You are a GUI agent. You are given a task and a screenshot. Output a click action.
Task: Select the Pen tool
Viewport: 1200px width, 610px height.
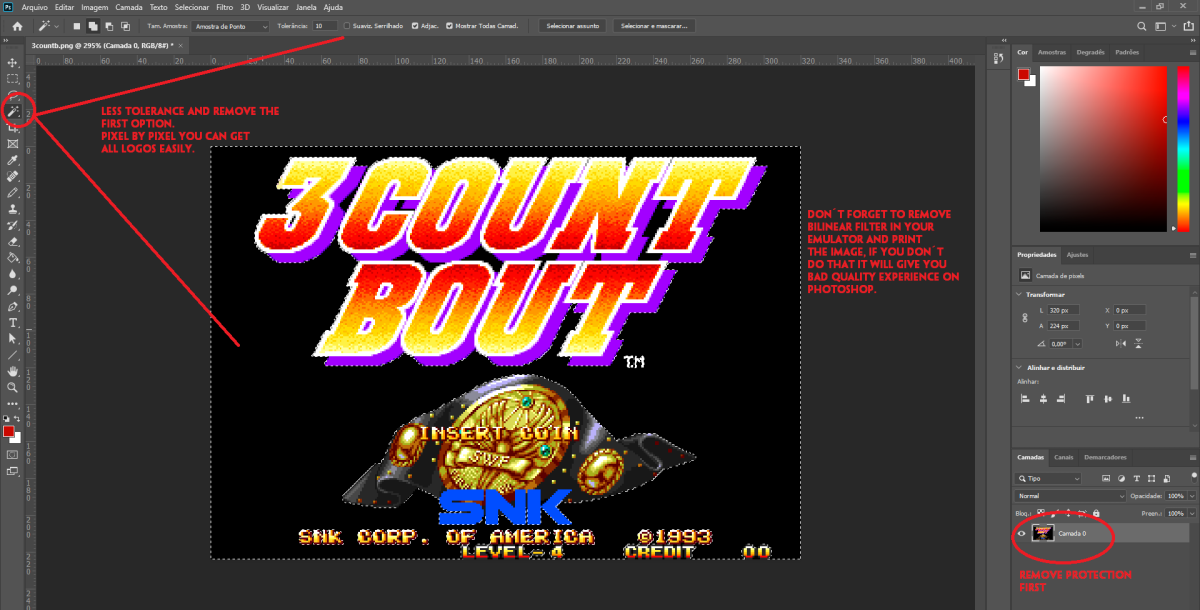[x=13, y=306]
